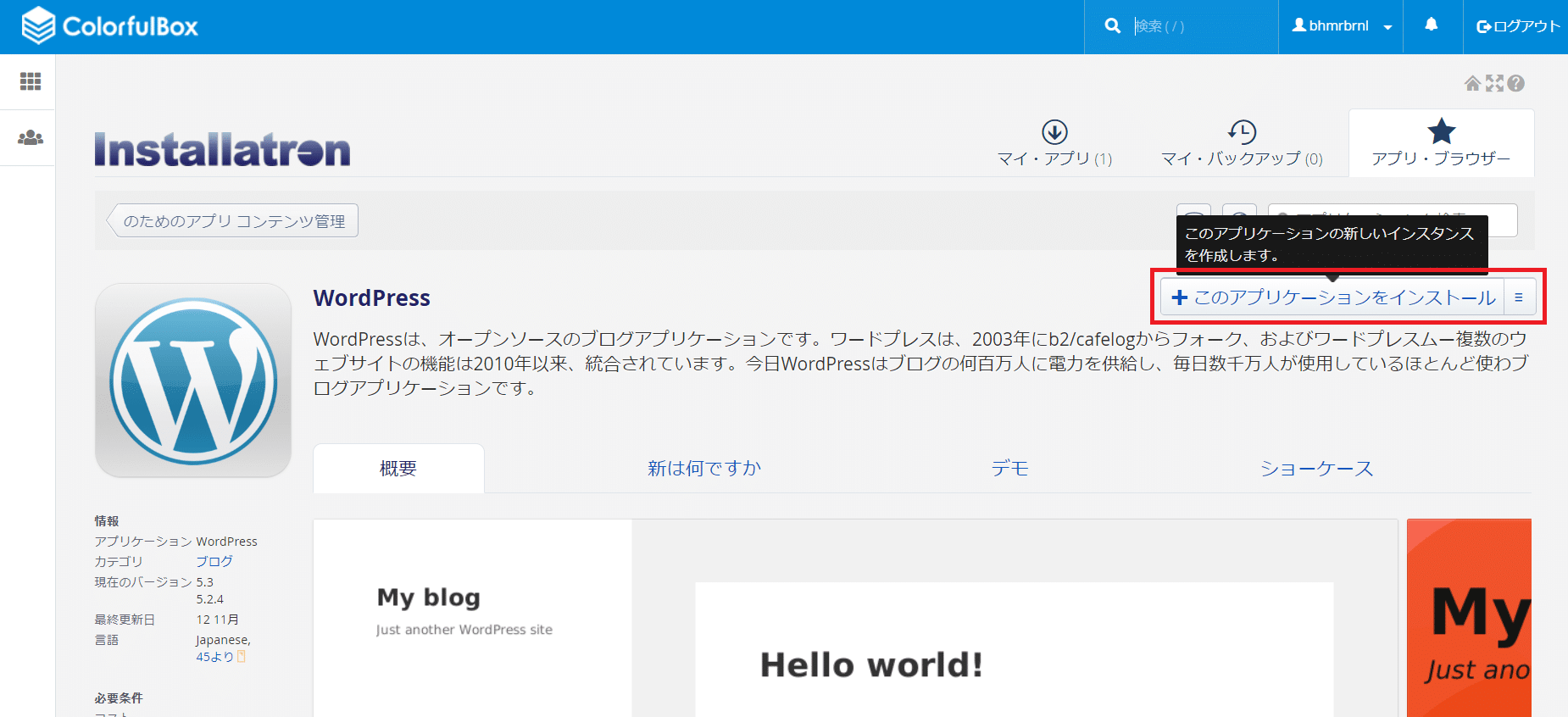
Task: Click the home icon near top right
Action: (1472, 83)
